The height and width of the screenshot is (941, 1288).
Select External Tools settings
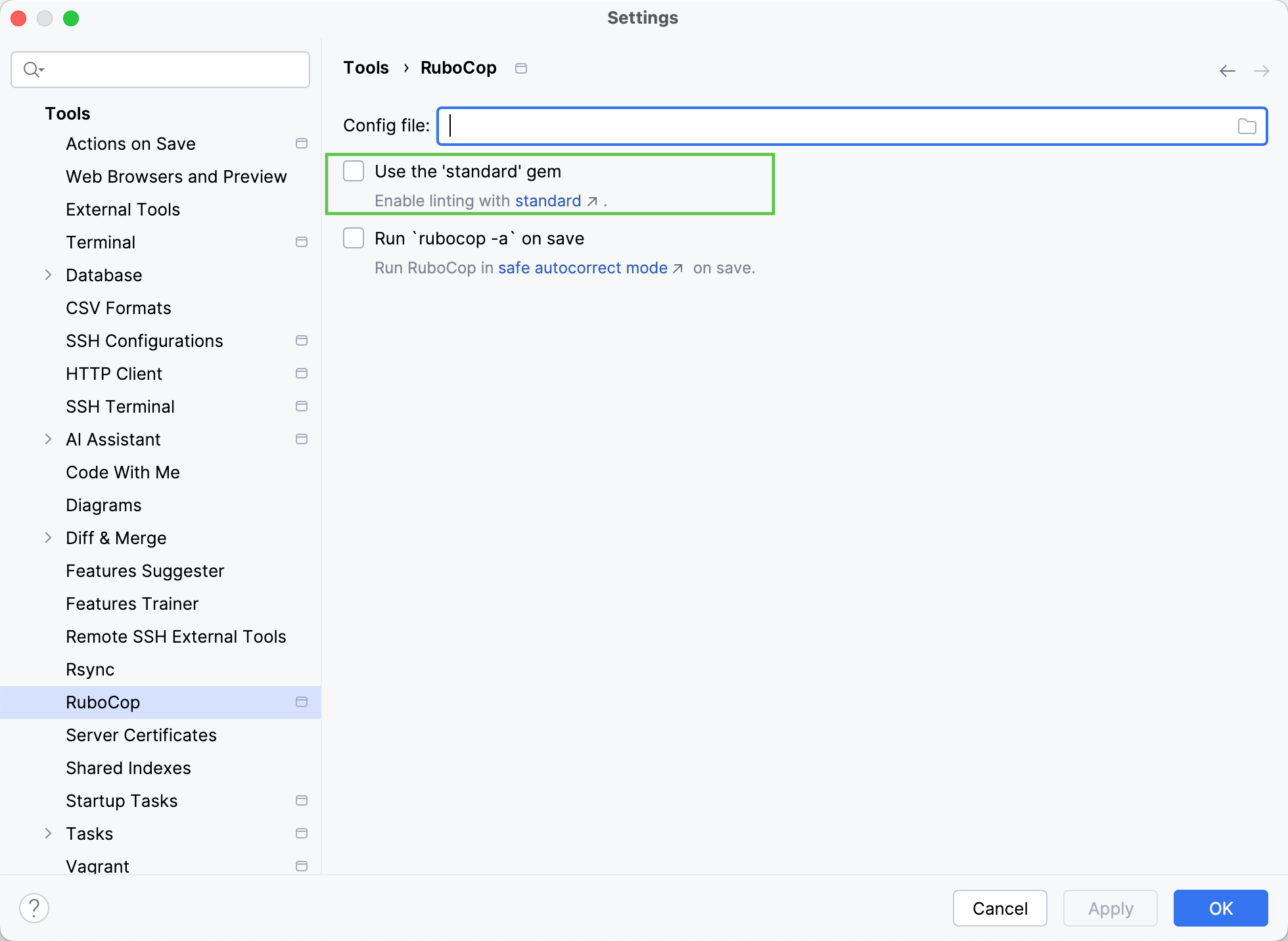pyautogui.click(x=123, y=209)
